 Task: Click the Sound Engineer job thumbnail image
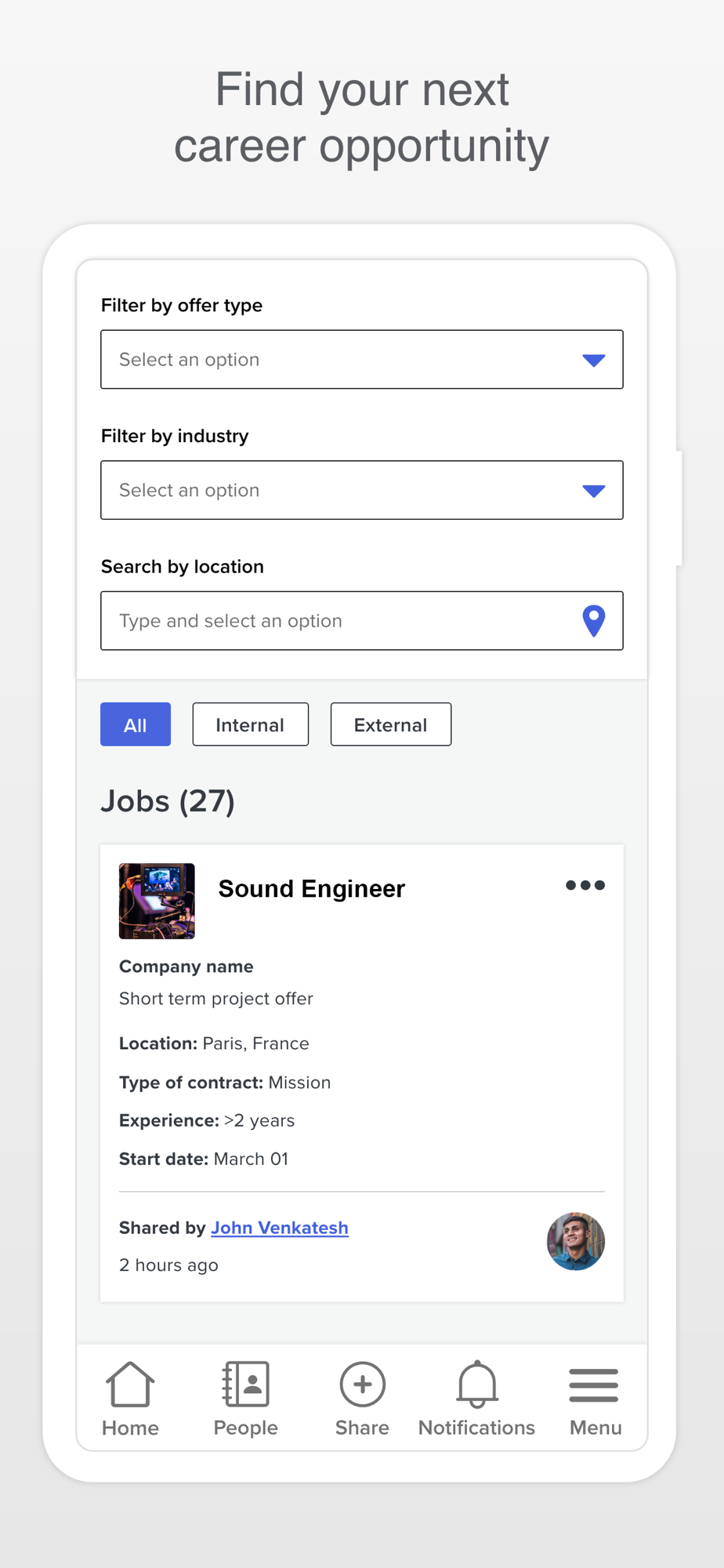[157, 901]
